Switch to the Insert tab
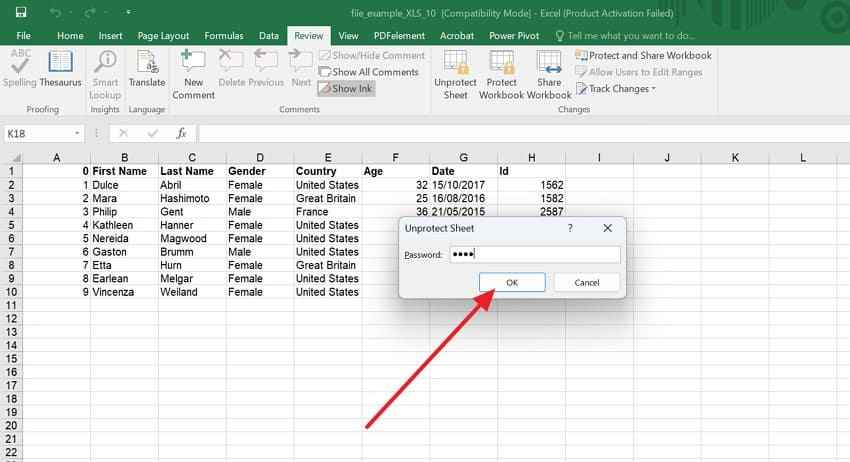The image size is (850, 462). (110, 36)
